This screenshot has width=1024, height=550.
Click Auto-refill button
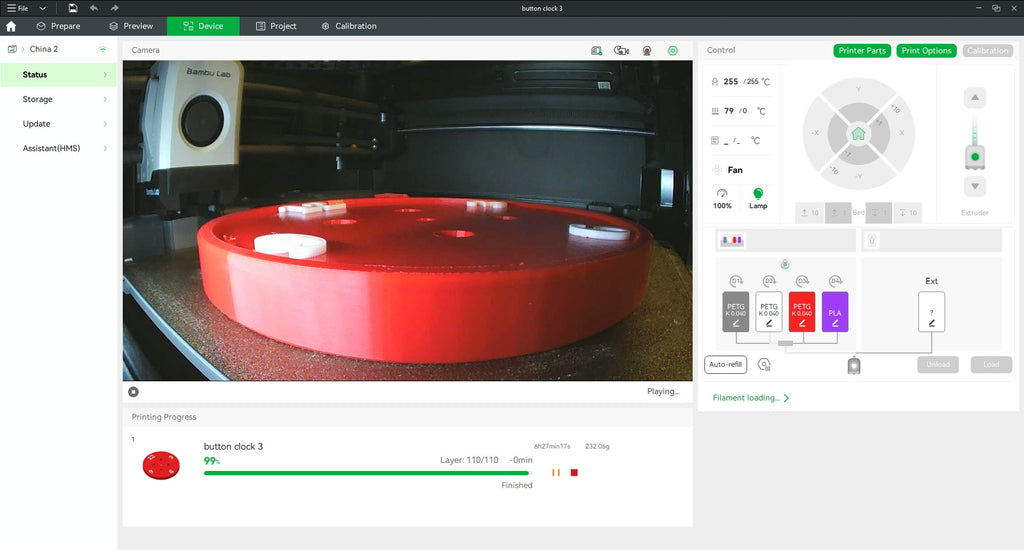(x=726, y=364)
